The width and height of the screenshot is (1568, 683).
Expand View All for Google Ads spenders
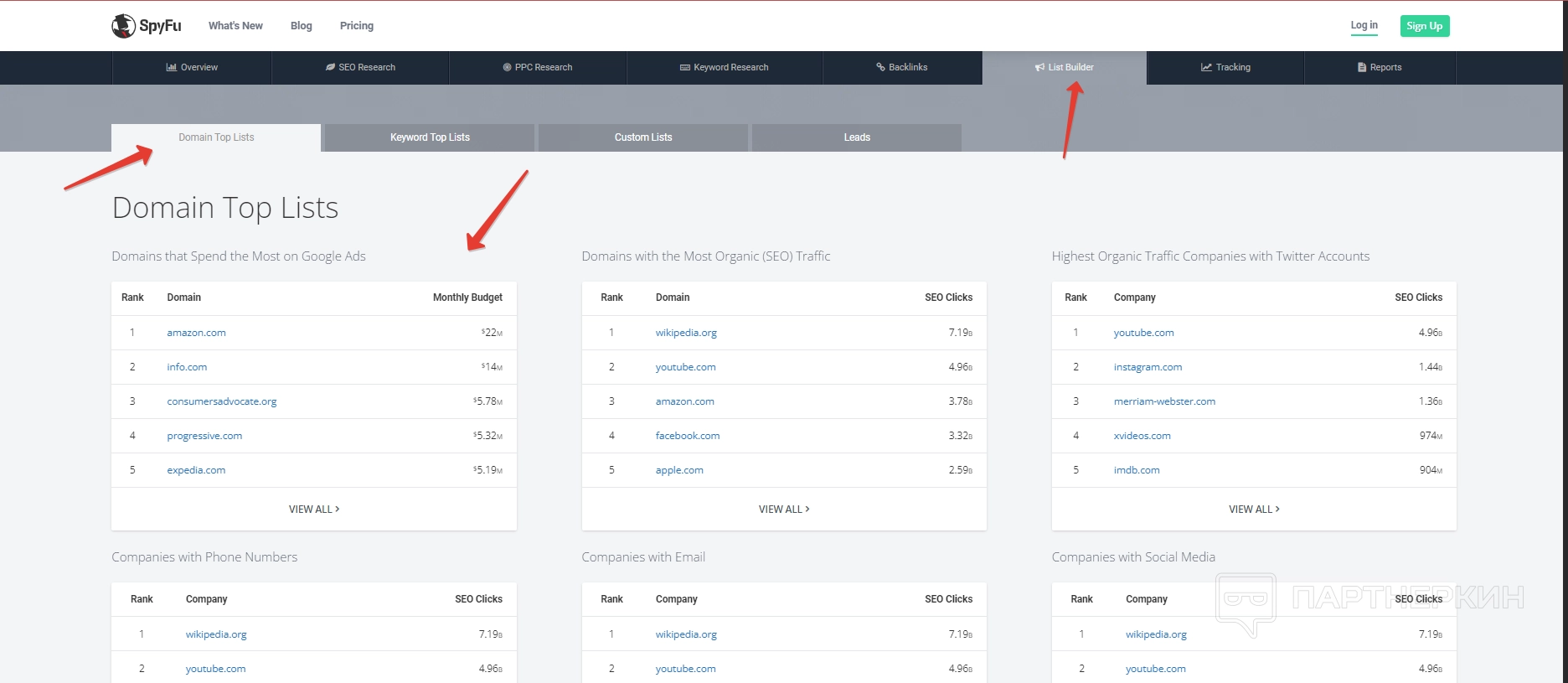tap(313, 510)
